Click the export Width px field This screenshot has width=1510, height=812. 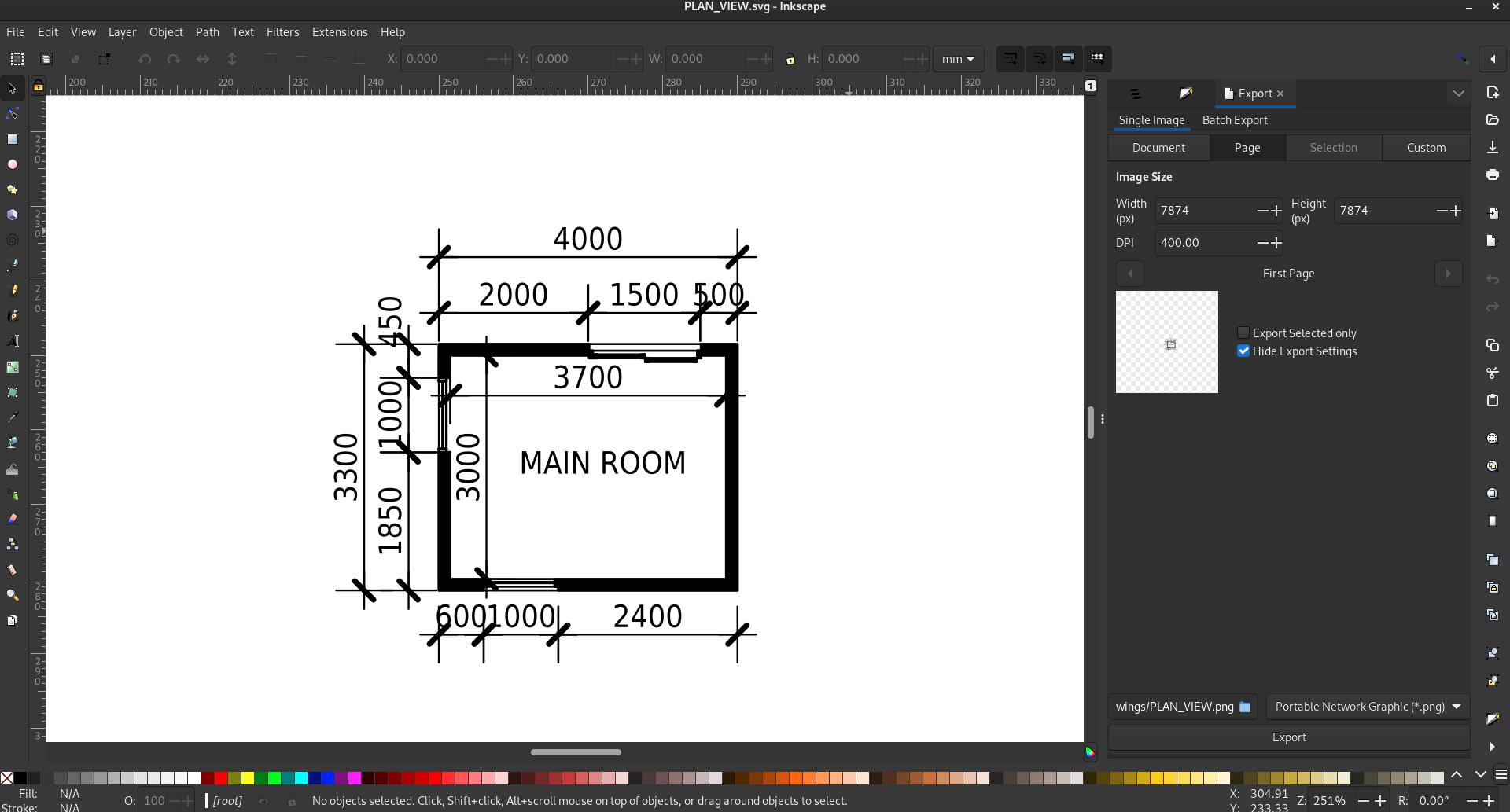1204,211
